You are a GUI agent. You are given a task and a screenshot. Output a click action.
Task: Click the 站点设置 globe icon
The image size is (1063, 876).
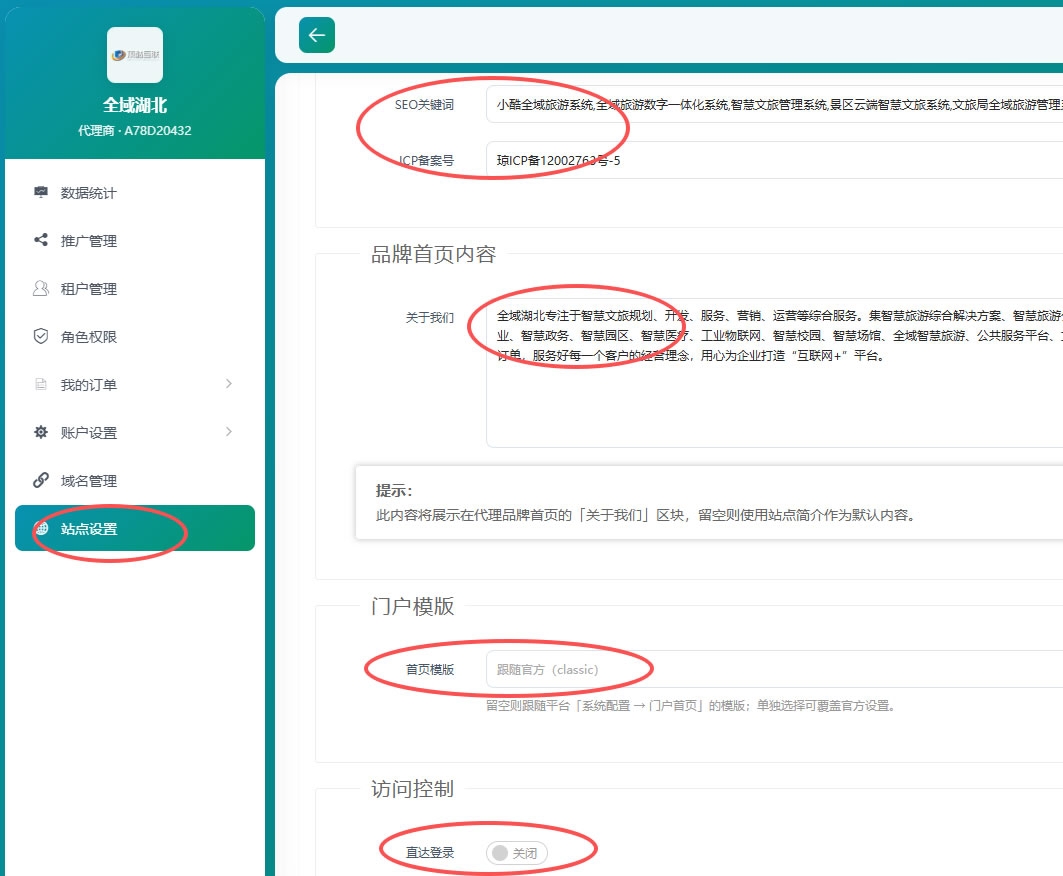point(41,528)
